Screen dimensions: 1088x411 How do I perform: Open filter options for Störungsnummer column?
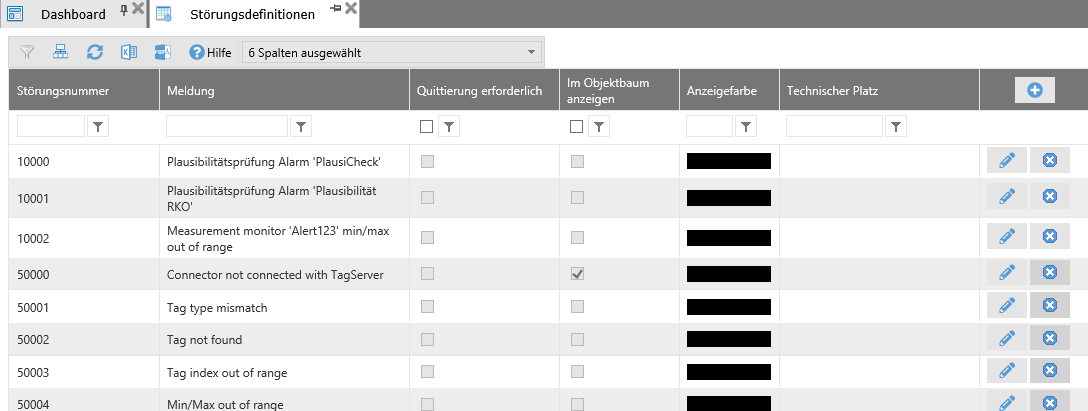click(x=99, y=127)
